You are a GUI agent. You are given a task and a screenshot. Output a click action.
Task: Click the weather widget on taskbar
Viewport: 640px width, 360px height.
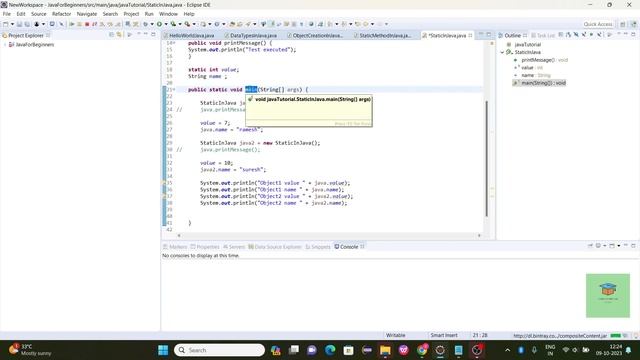[31, 350]
